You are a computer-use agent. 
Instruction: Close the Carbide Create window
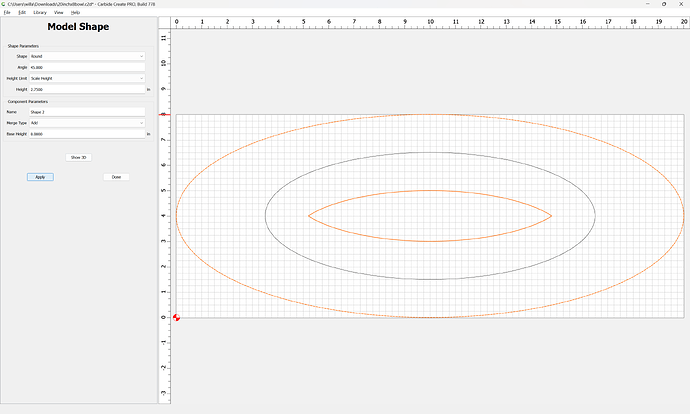(681, 4)
